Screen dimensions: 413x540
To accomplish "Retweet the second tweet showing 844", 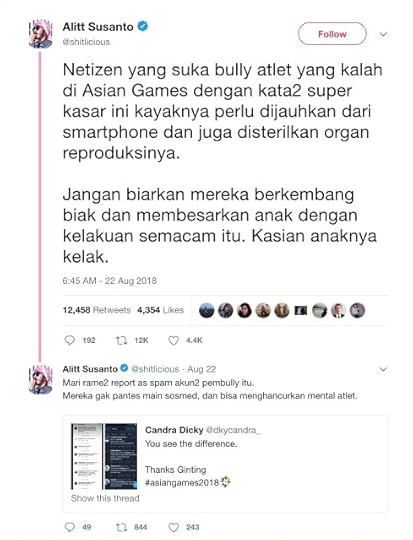I will coord(121,527).
